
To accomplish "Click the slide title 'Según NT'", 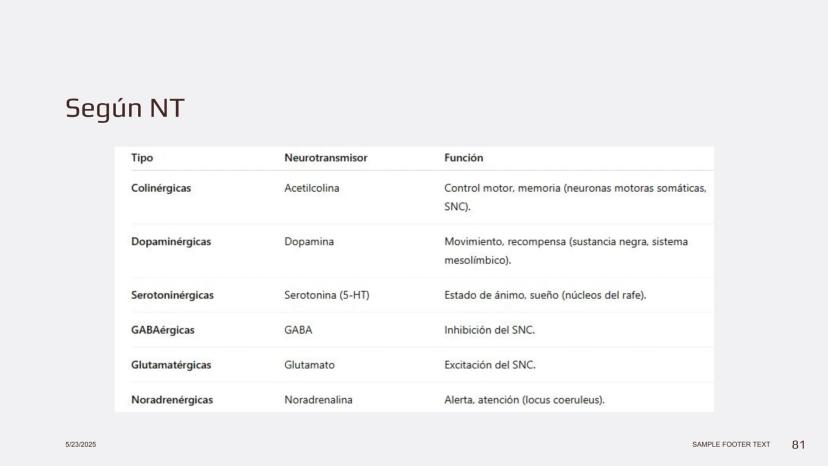I will (124, 108).
